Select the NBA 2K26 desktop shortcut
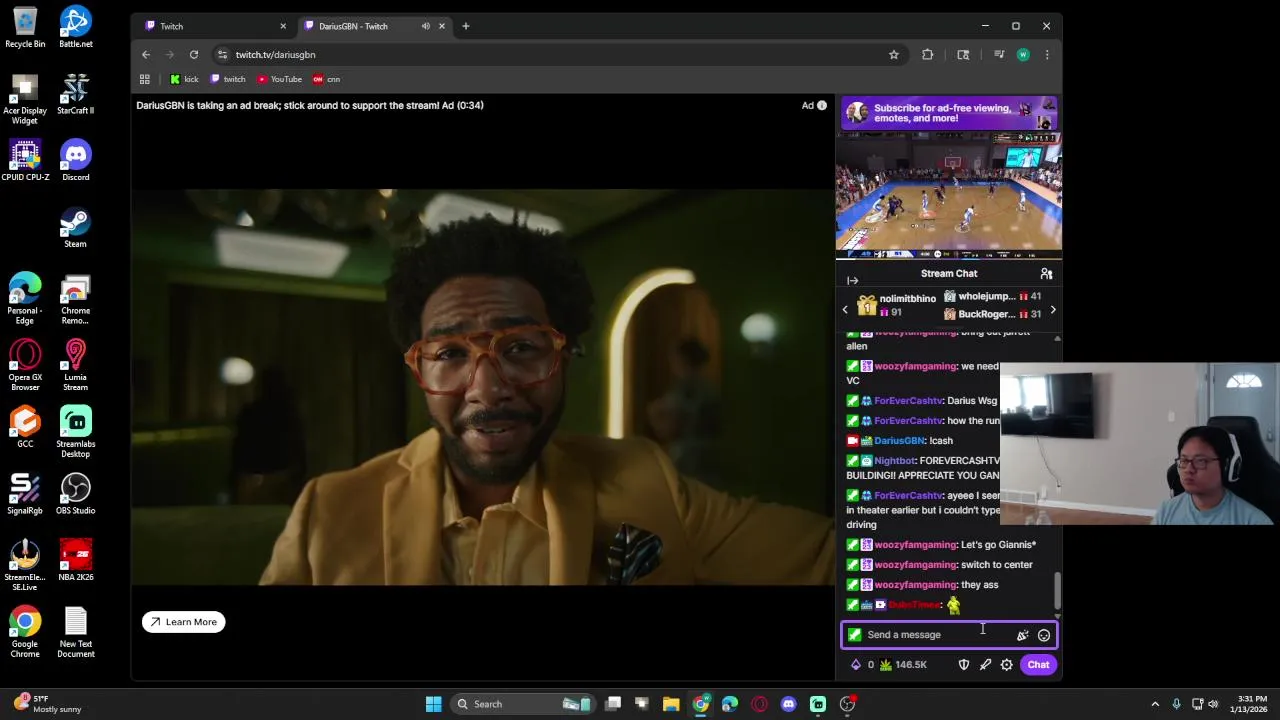 (x=75, y=559)
